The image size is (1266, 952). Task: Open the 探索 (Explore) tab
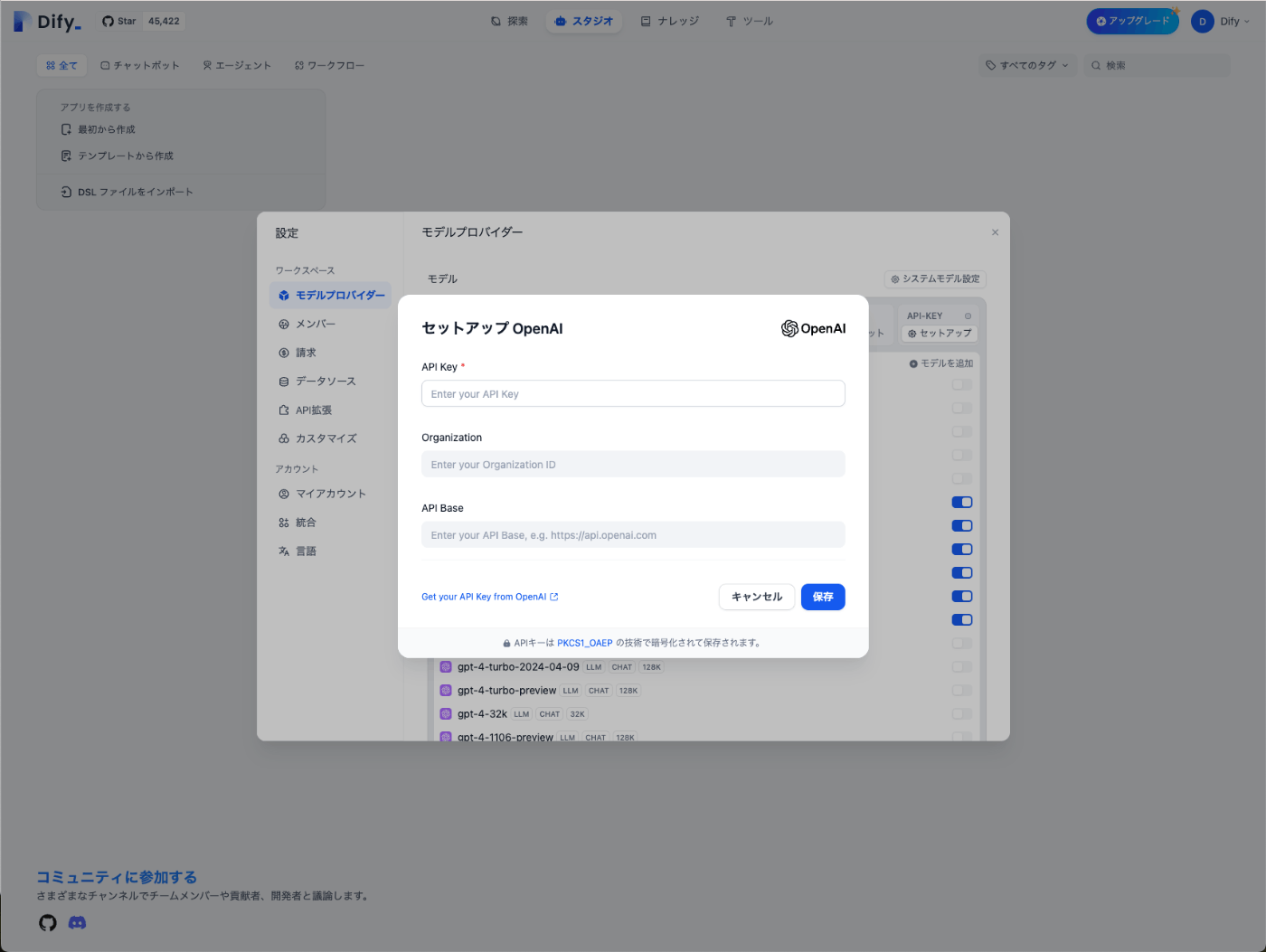[509, 21]
